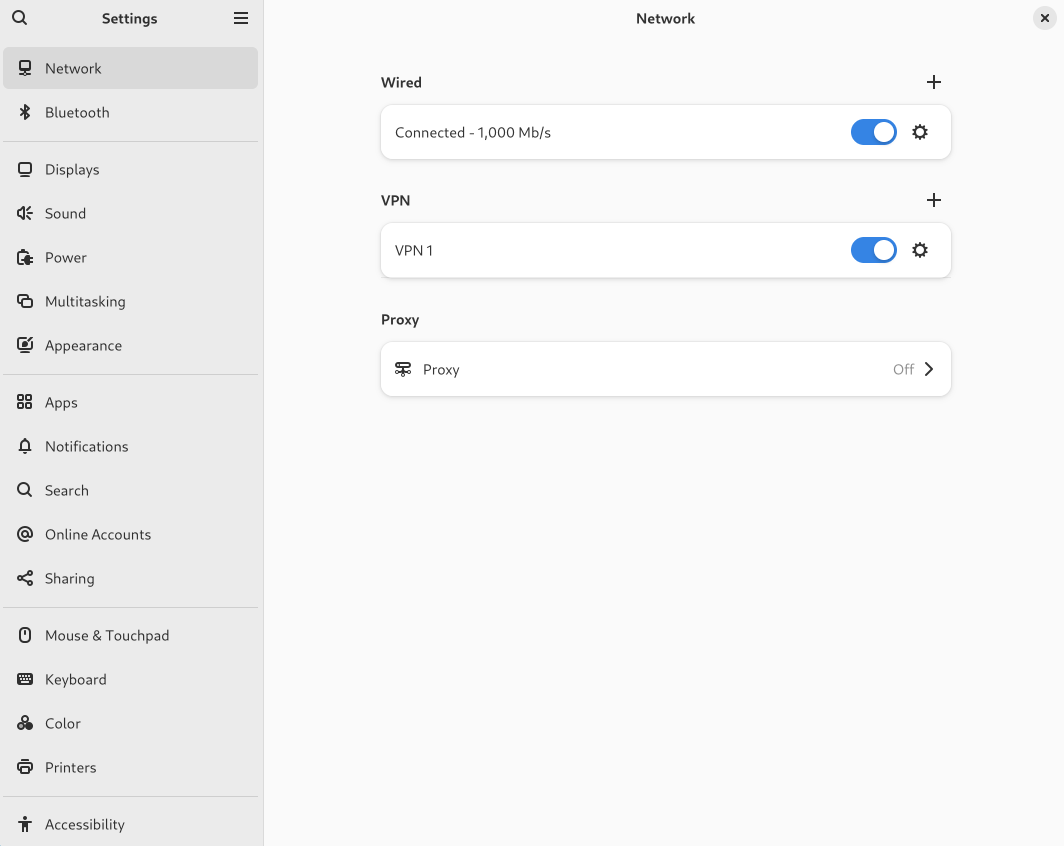1064x846 pixels.
Task: Add a new wired connection with plus
Action: pos(934,82)
